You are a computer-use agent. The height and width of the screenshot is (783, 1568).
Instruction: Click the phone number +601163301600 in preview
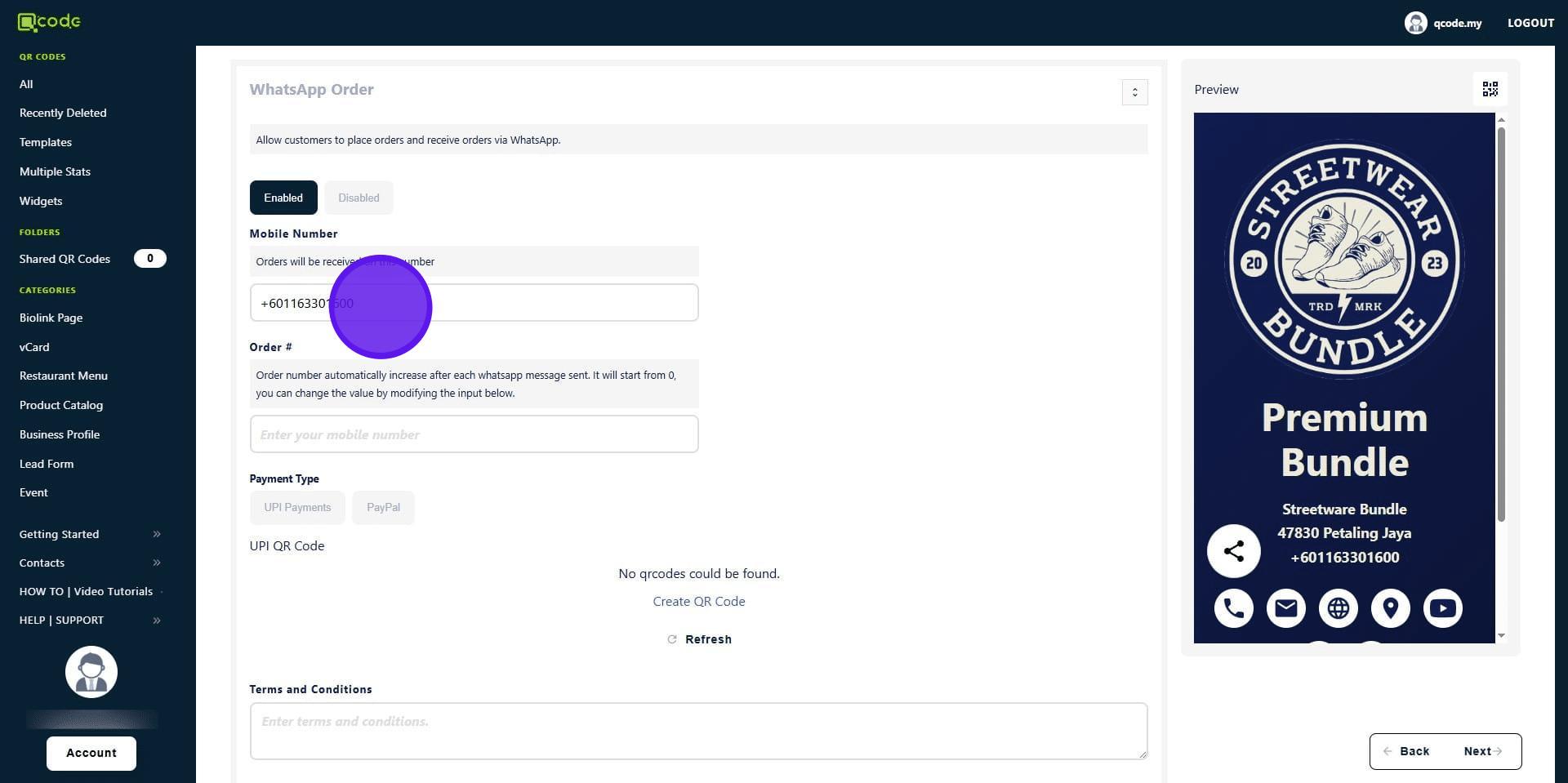point(1344,558)
